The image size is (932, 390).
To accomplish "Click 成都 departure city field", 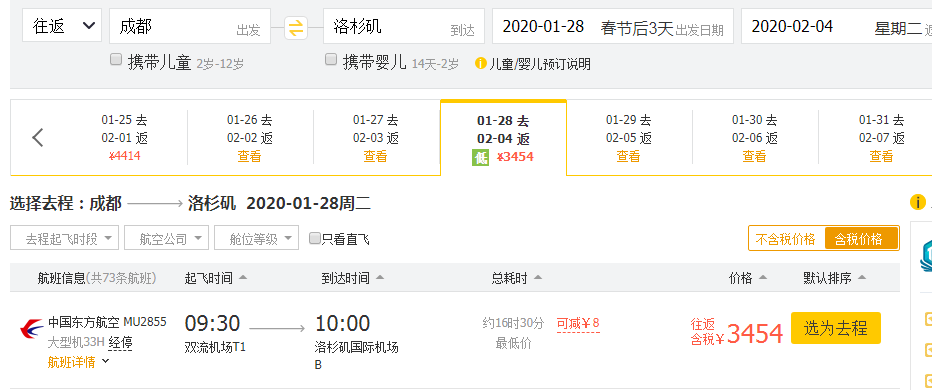I will [190, 26].
